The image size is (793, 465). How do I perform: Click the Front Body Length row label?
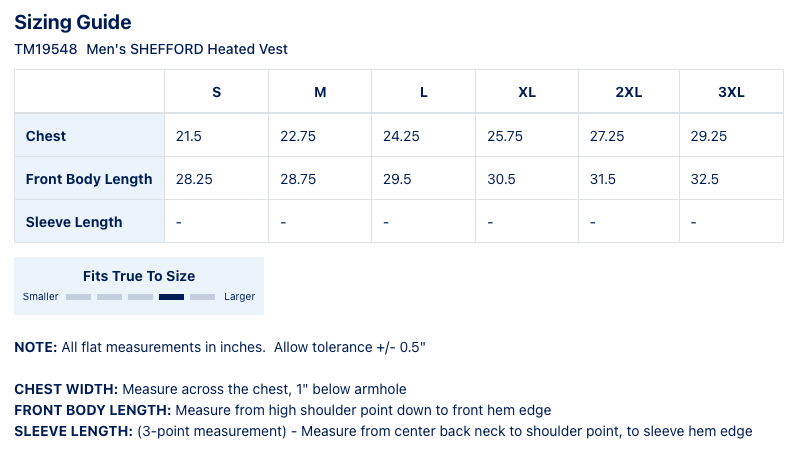(x=89, y=179)
